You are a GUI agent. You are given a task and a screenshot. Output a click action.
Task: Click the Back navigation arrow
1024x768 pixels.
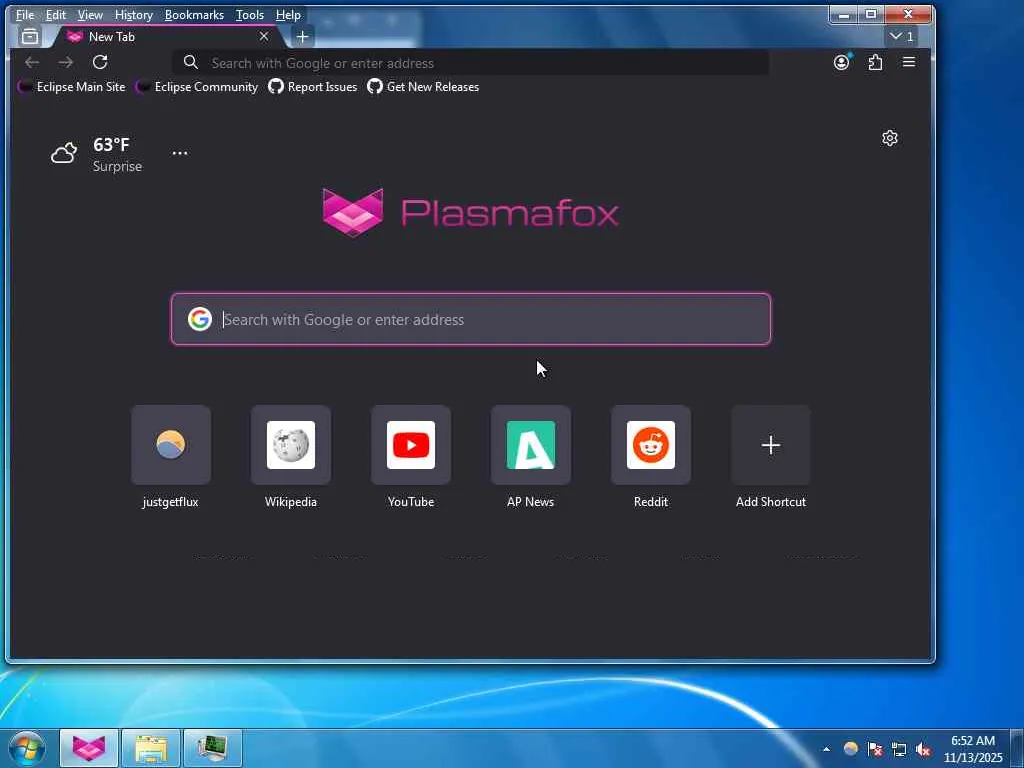pyautogui.click(x=31, y=62)
